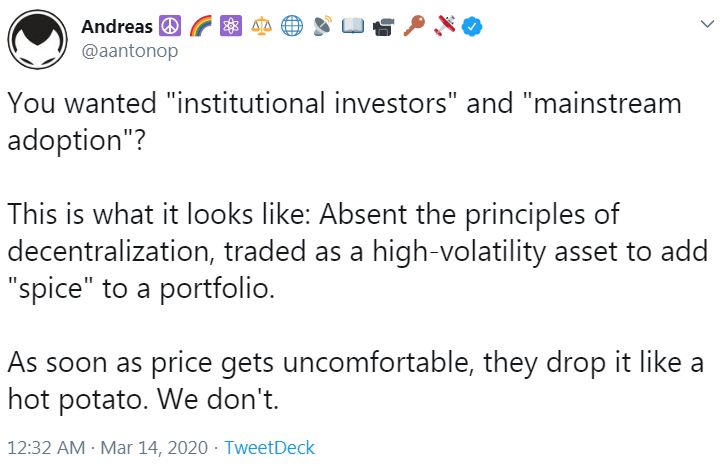Open Andreas's profile avatar picture

point(37,39)
